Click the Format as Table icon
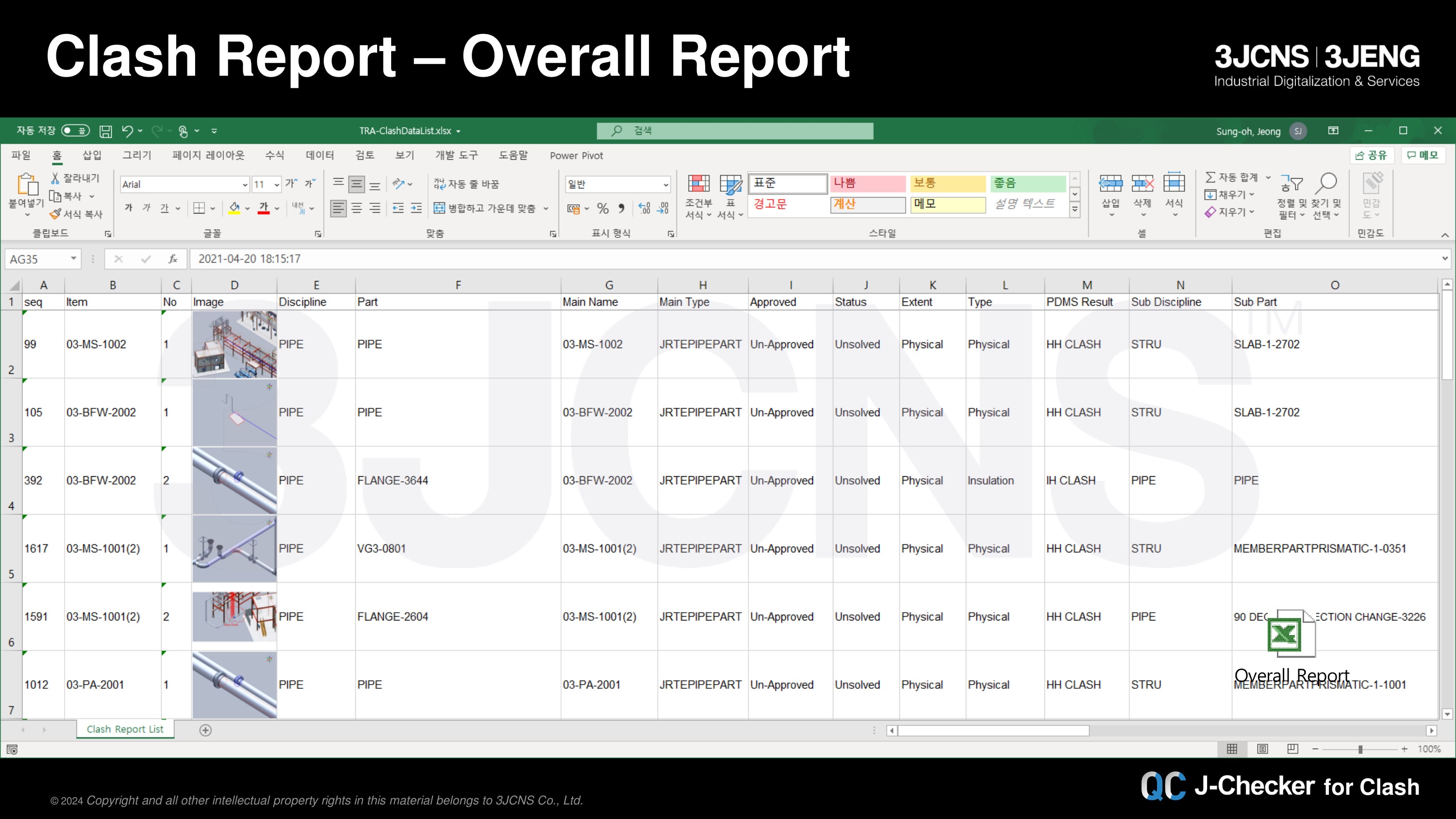1456x819 pixels. click(730, 184)
